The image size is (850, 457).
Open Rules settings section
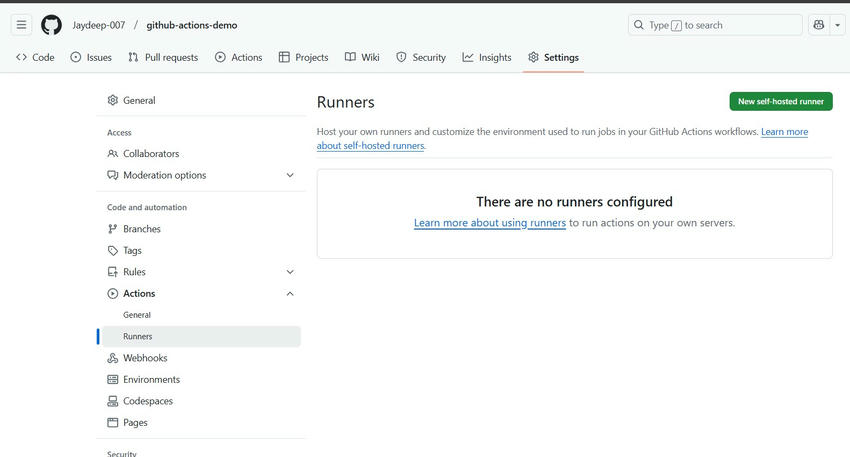point(201,272)
